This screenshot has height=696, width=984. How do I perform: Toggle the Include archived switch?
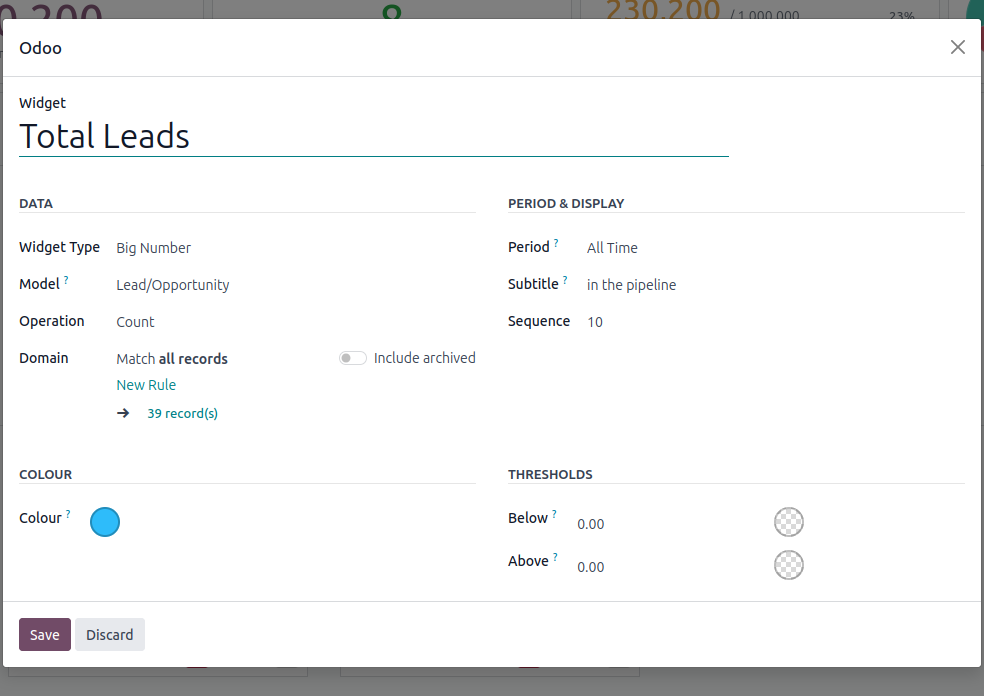tap(353, 358)
